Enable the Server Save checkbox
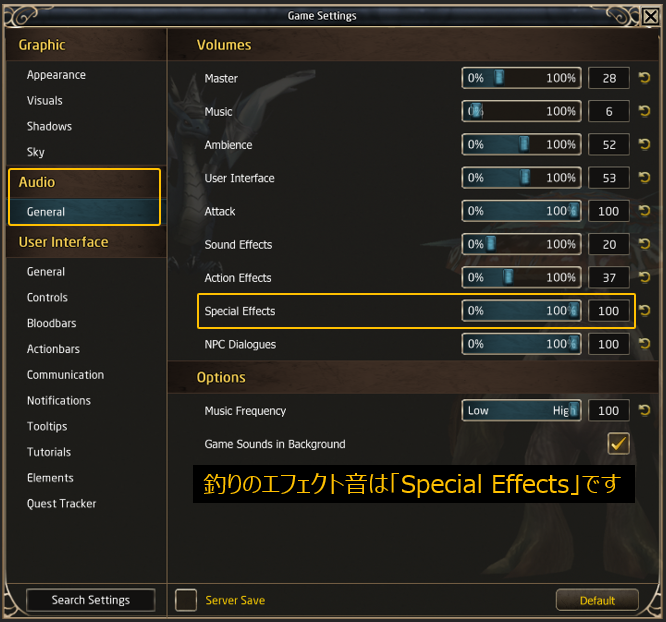 [x=186, y=600]
